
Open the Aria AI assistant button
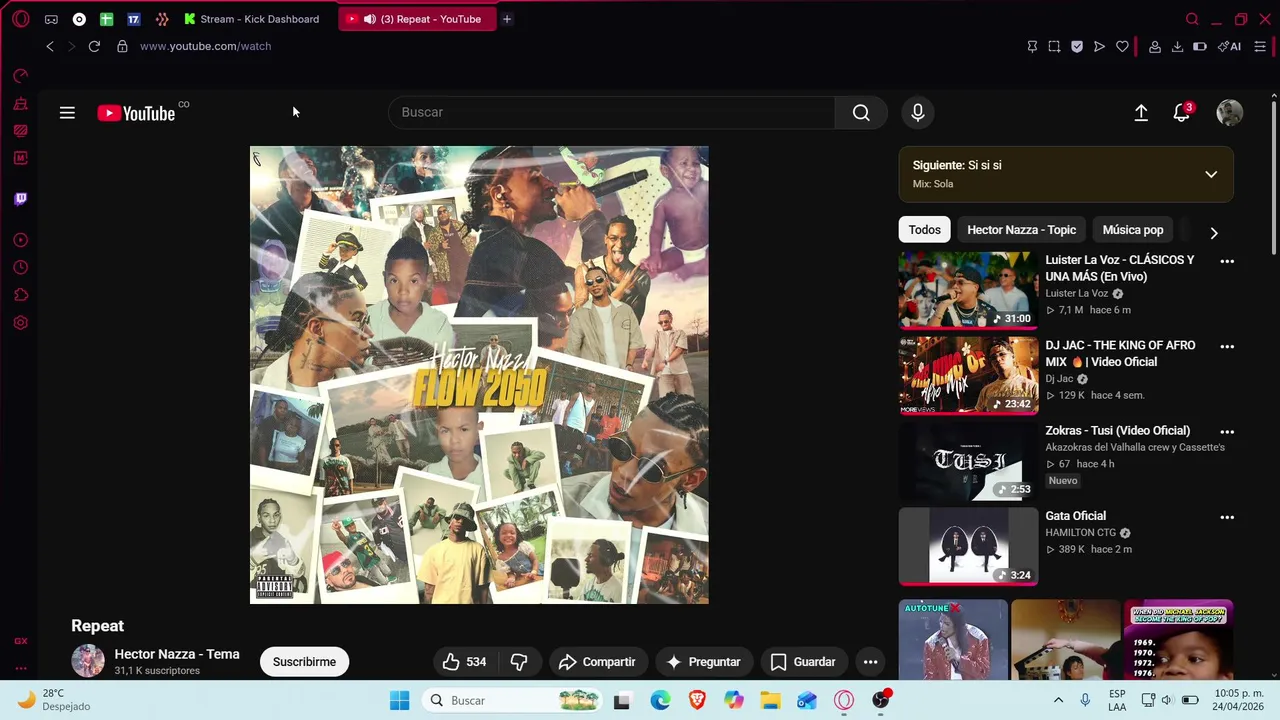point(1230,46)
